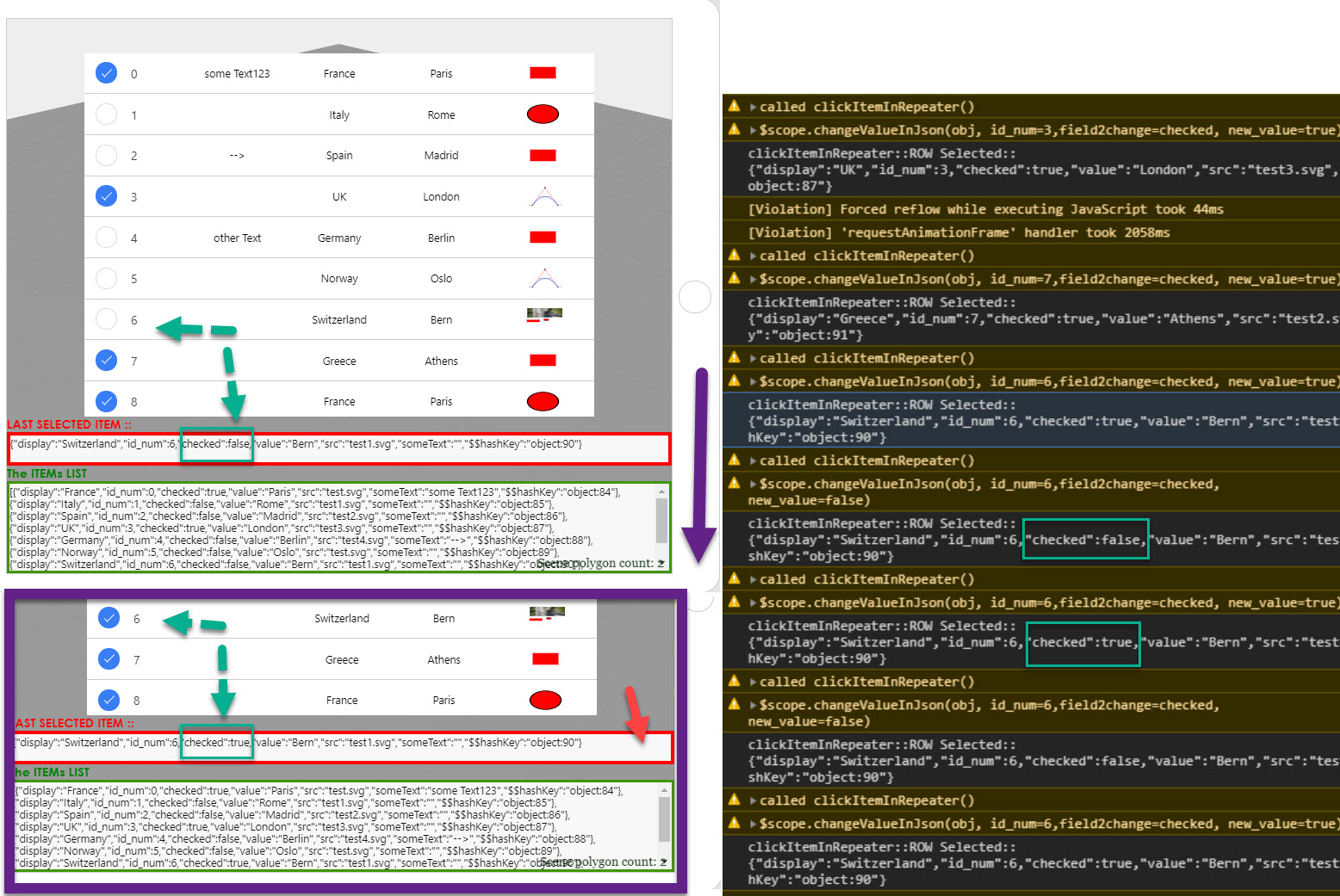The image size is (1340, 896).
Task: Click the 'Madrid' value in the Spain row
Action: pos(441,155)
